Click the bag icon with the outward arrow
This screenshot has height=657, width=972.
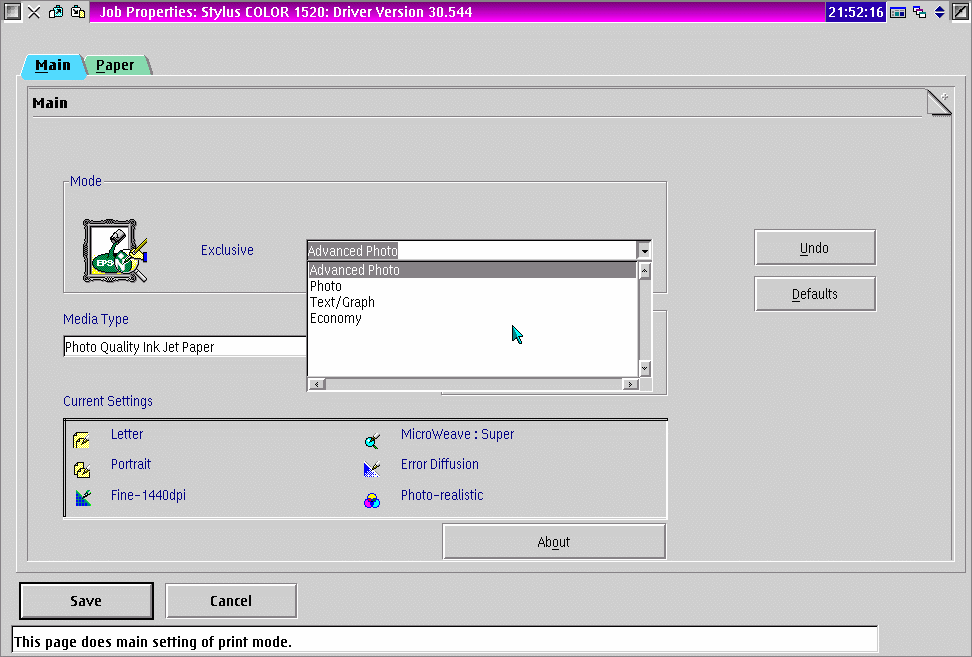pos(56,12)
